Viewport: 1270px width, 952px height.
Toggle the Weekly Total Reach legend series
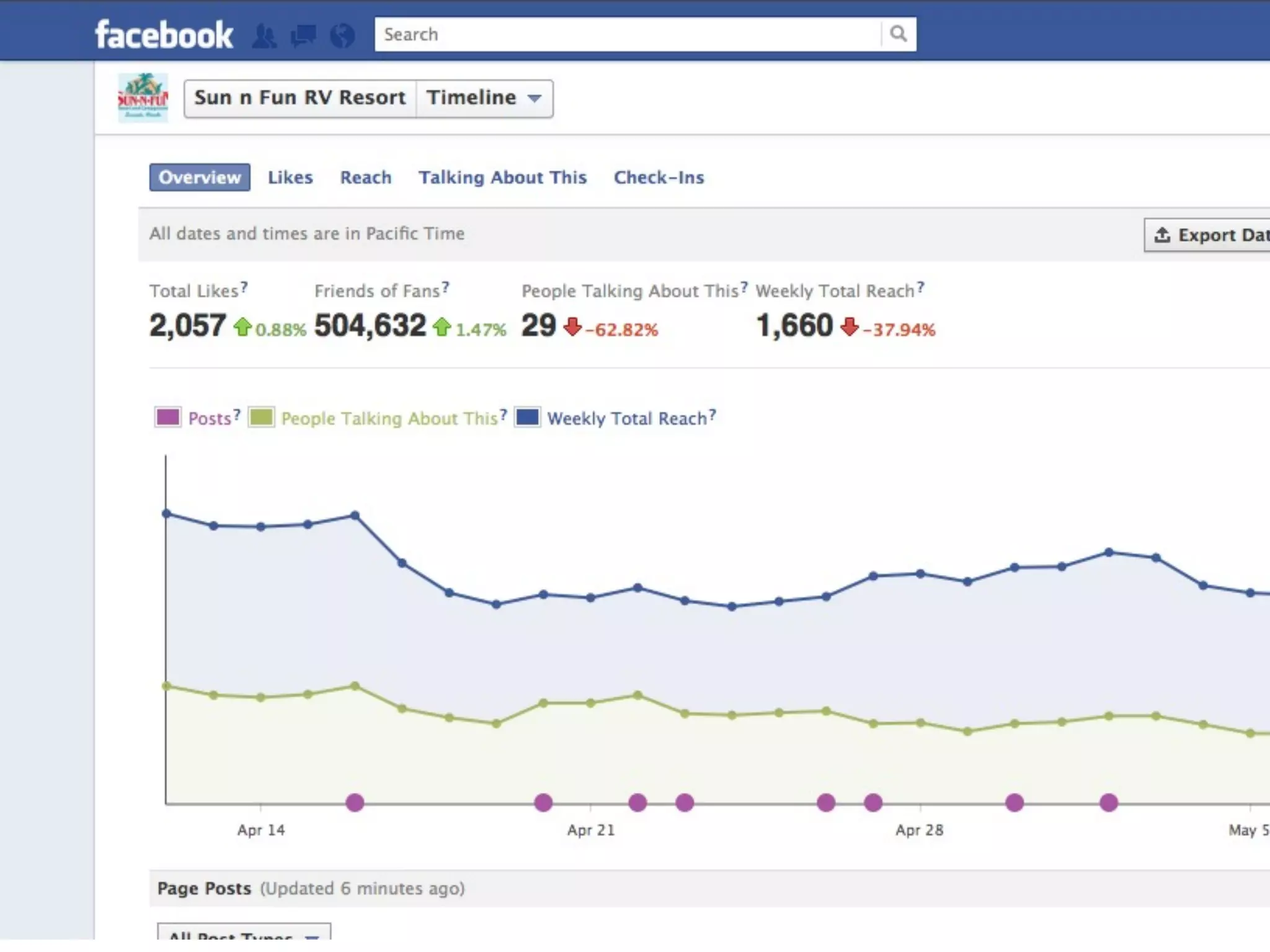coord(626,418)
